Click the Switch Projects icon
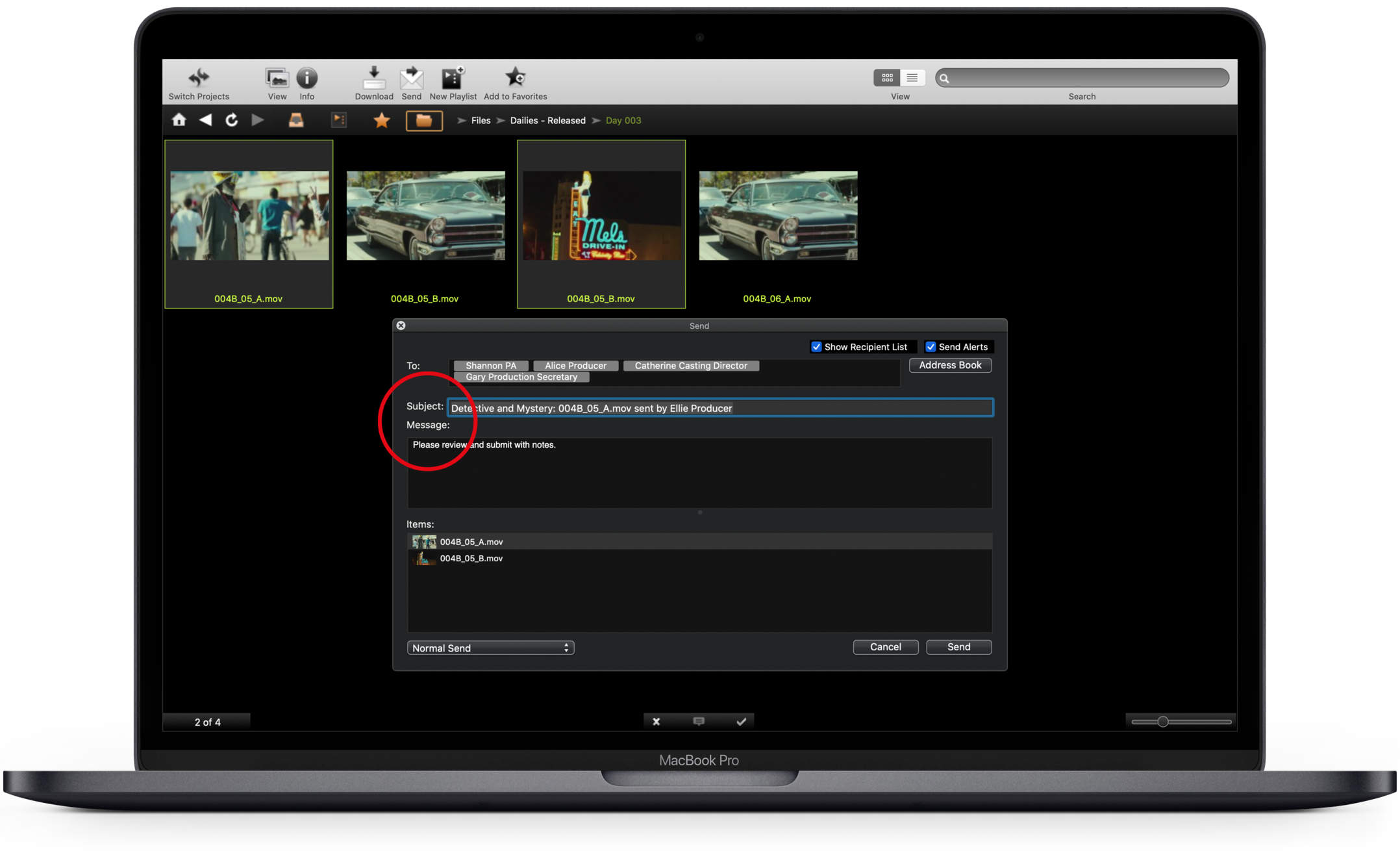Screen dimensions: 1400x851 point(199,79)
